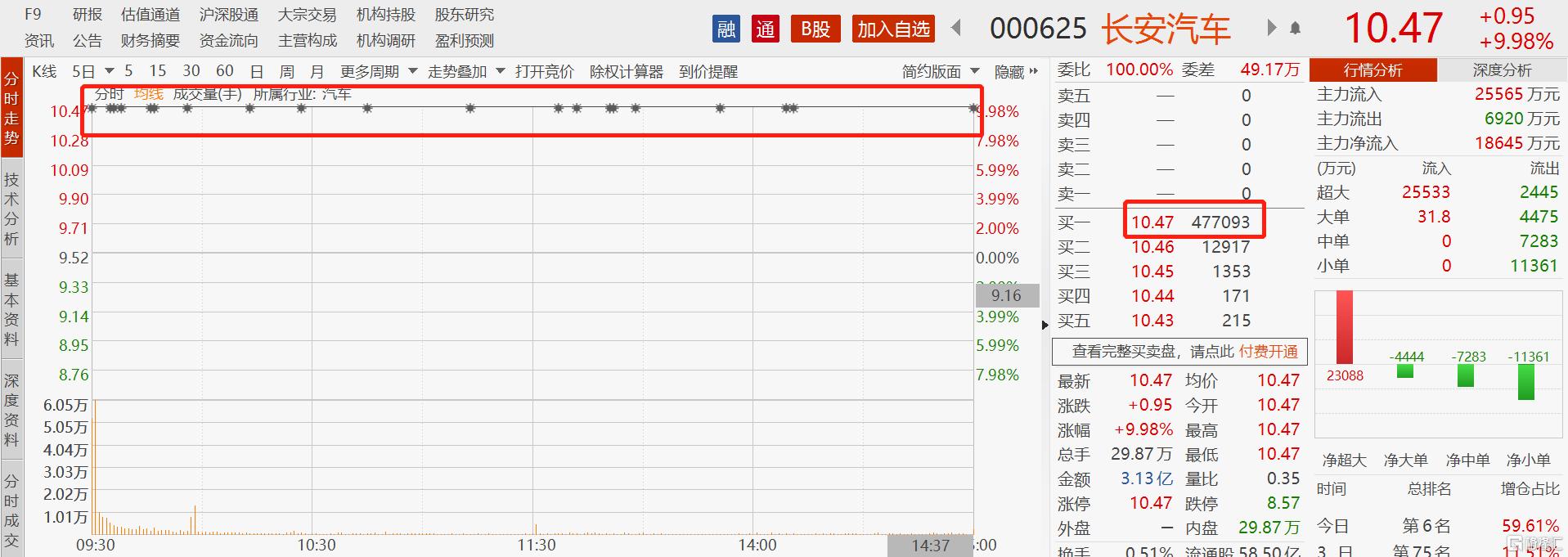Open the 除权计算器 tool
The height and width of the screenshot is (557, 1568).
tap(627, 72)
